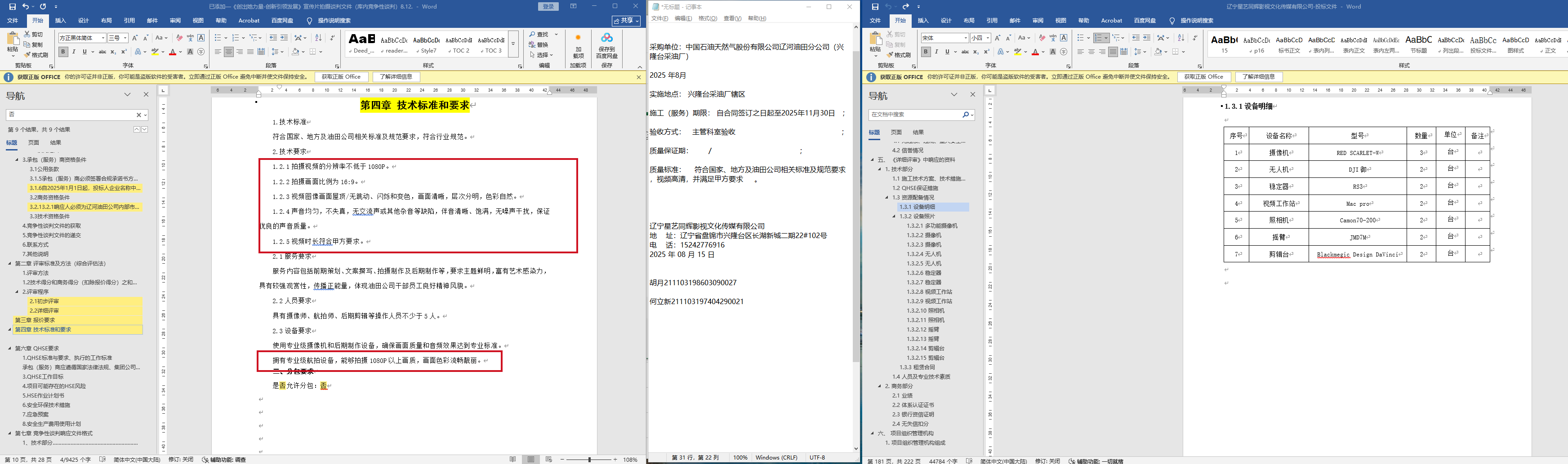The height and width of the screenshot is (464, 1568).
Task: Click the 登录 sign-in button
Action: click(548, 6)
